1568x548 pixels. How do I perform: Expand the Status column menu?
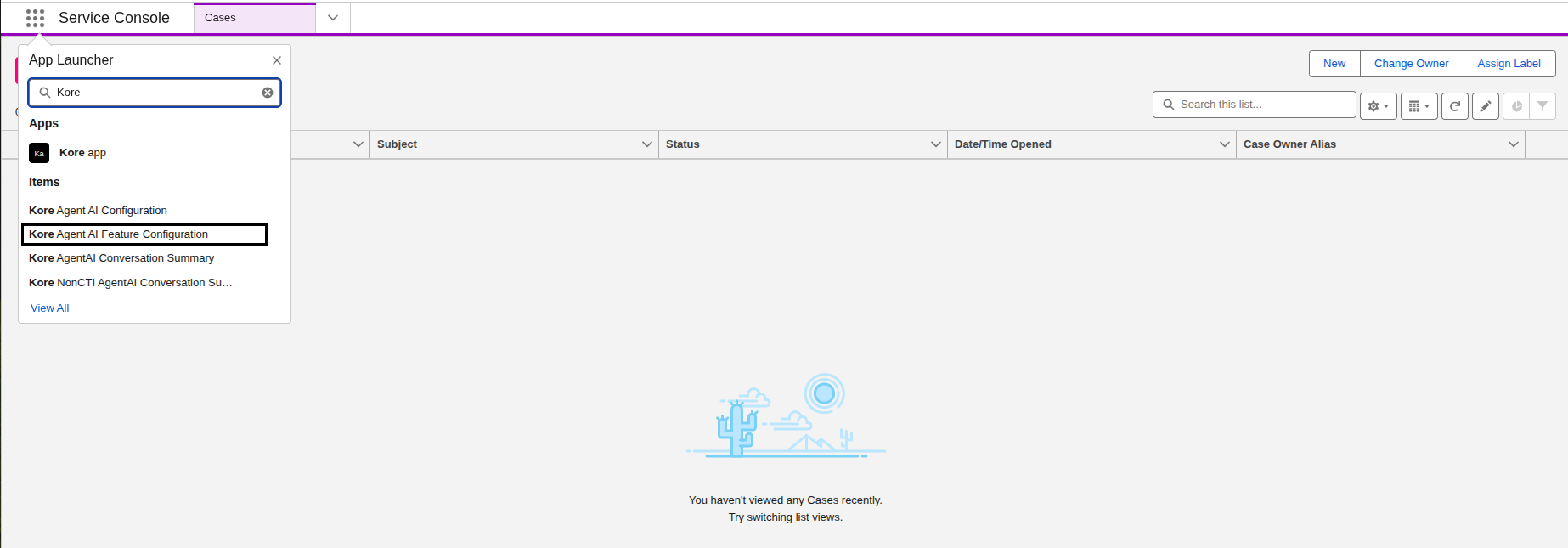(936, 144)
